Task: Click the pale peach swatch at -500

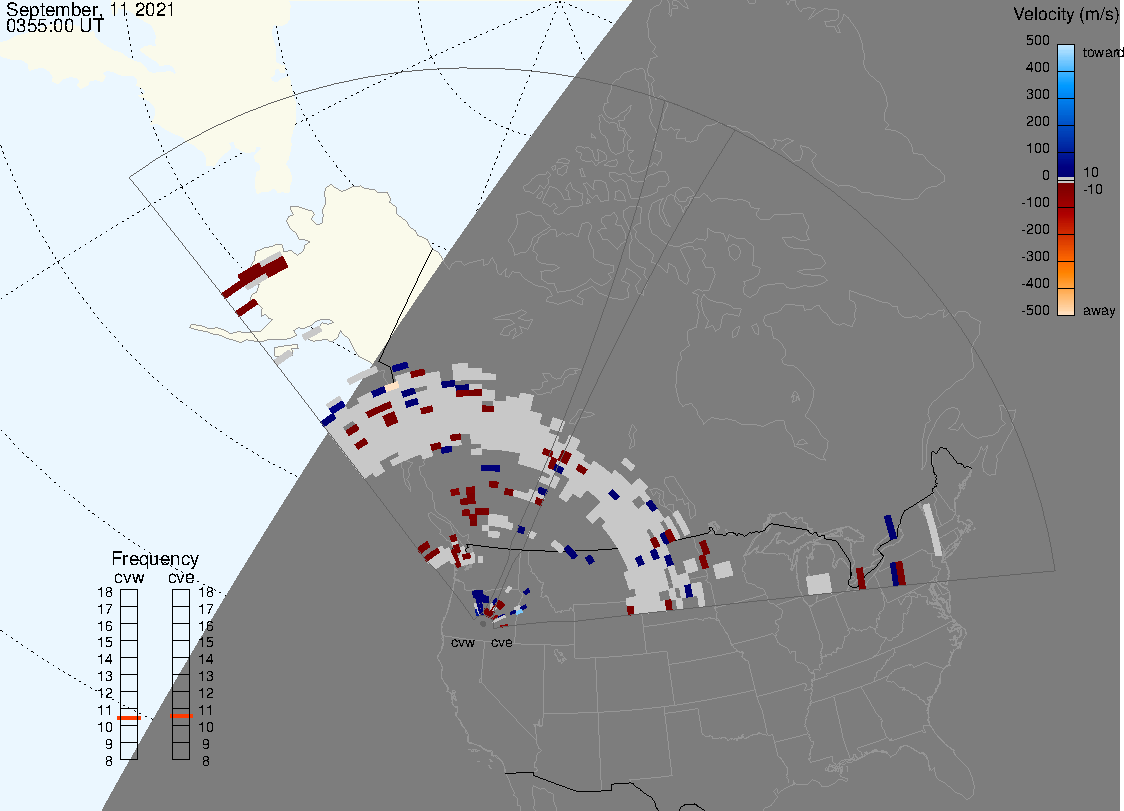Action: coord(1067,303)
